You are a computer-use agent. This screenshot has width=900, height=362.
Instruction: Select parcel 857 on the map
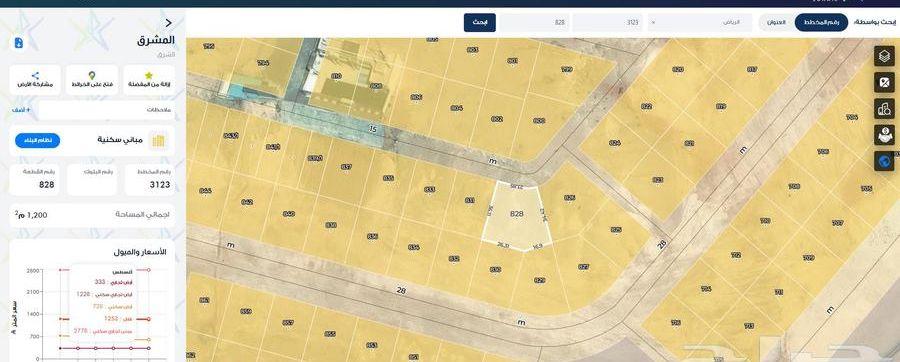[x=288, y=322]
